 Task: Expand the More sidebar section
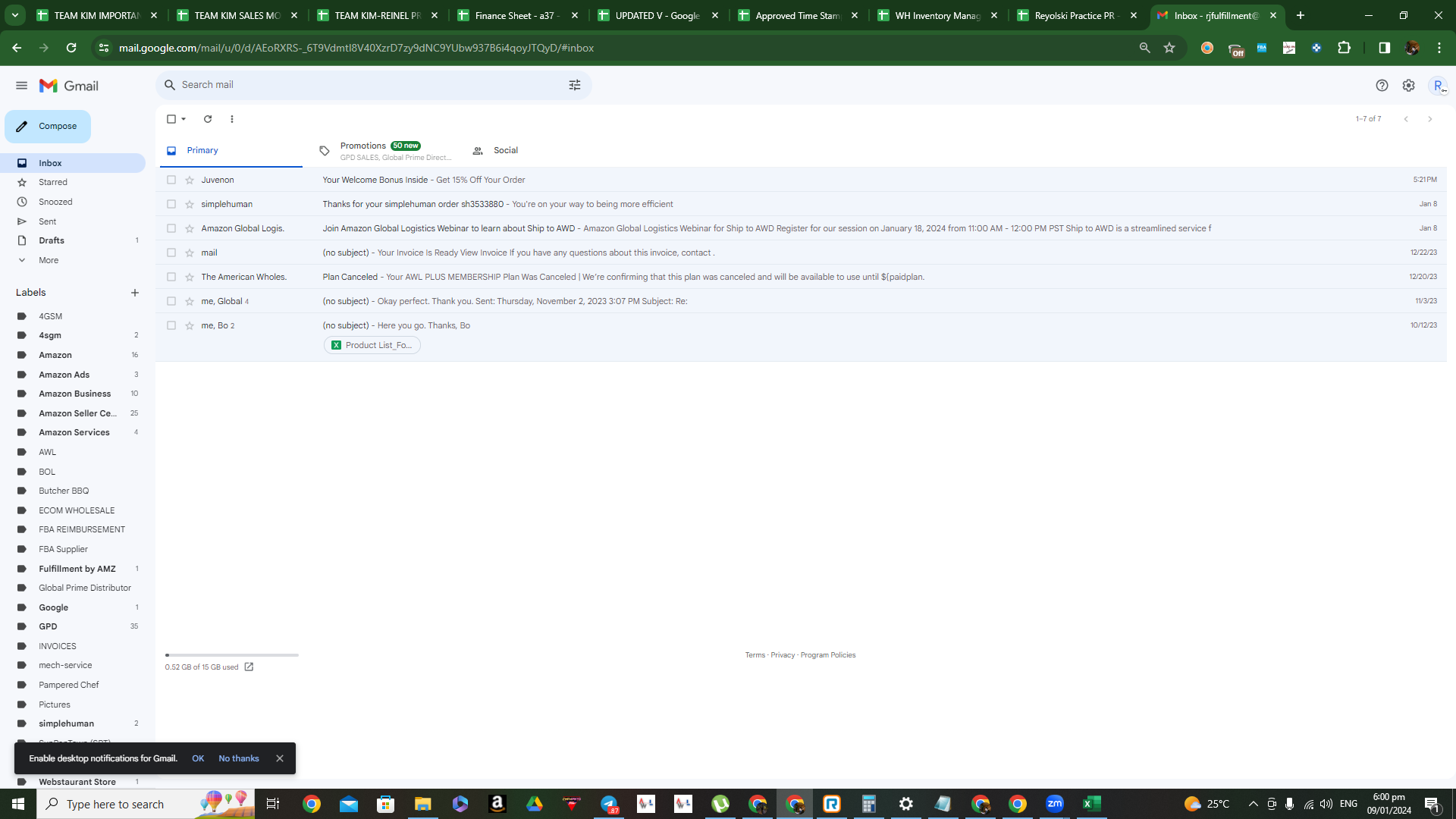click(49, 260)
